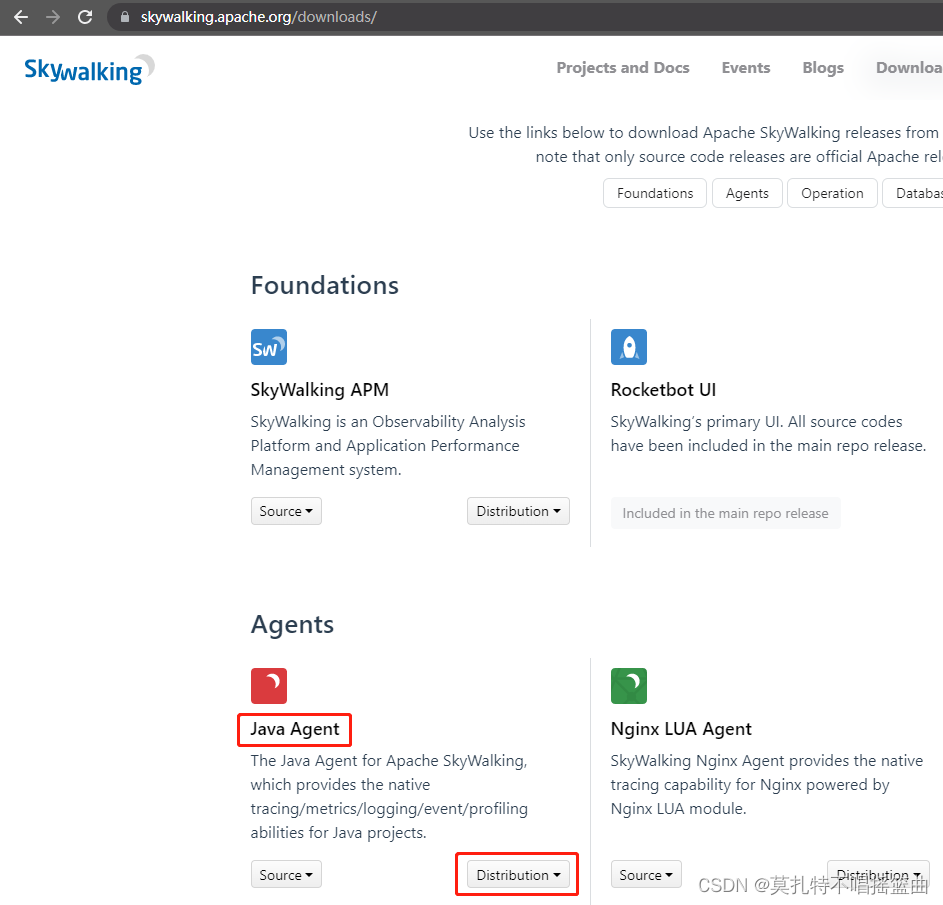
Task: Click the address bar URL field
Action: 524,17
